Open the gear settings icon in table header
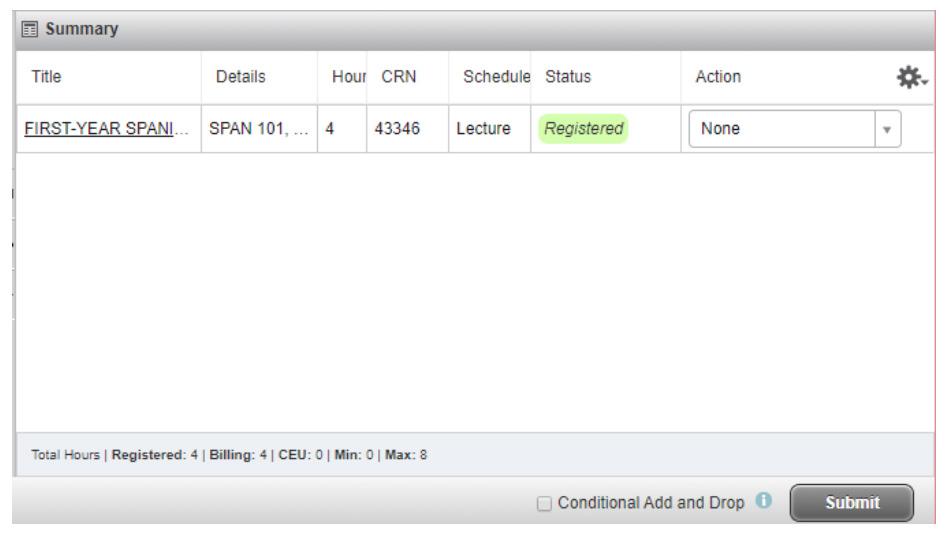This screenshot has width=946, height=536. [x=912, y=77]
